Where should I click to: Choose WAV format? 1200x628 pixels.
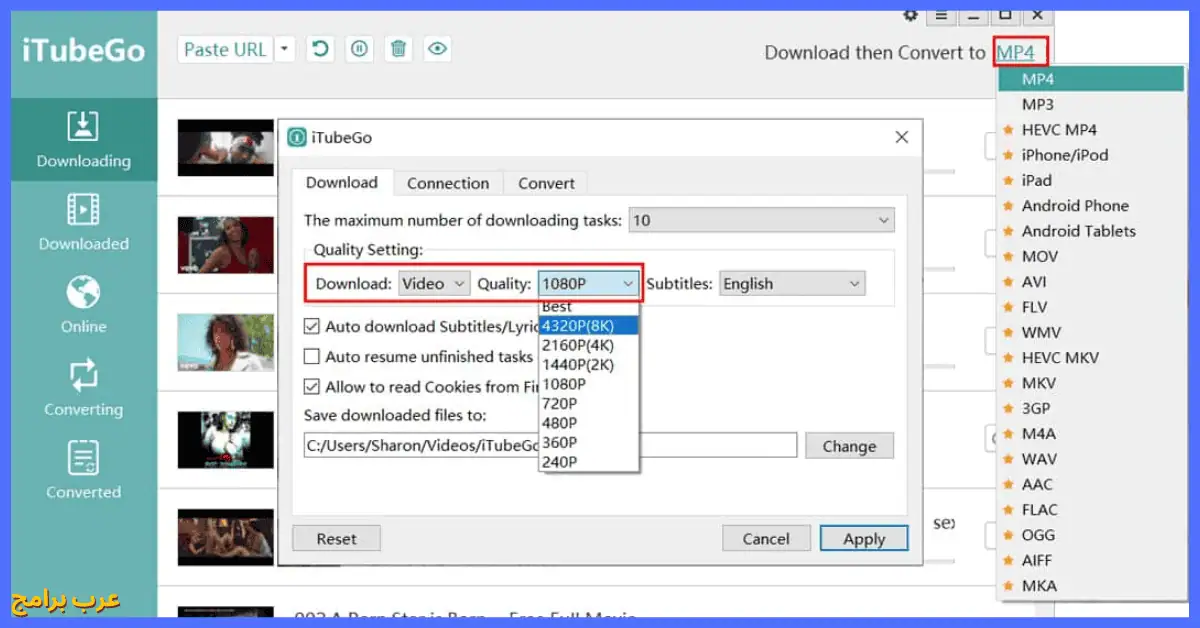point(1090,459)
